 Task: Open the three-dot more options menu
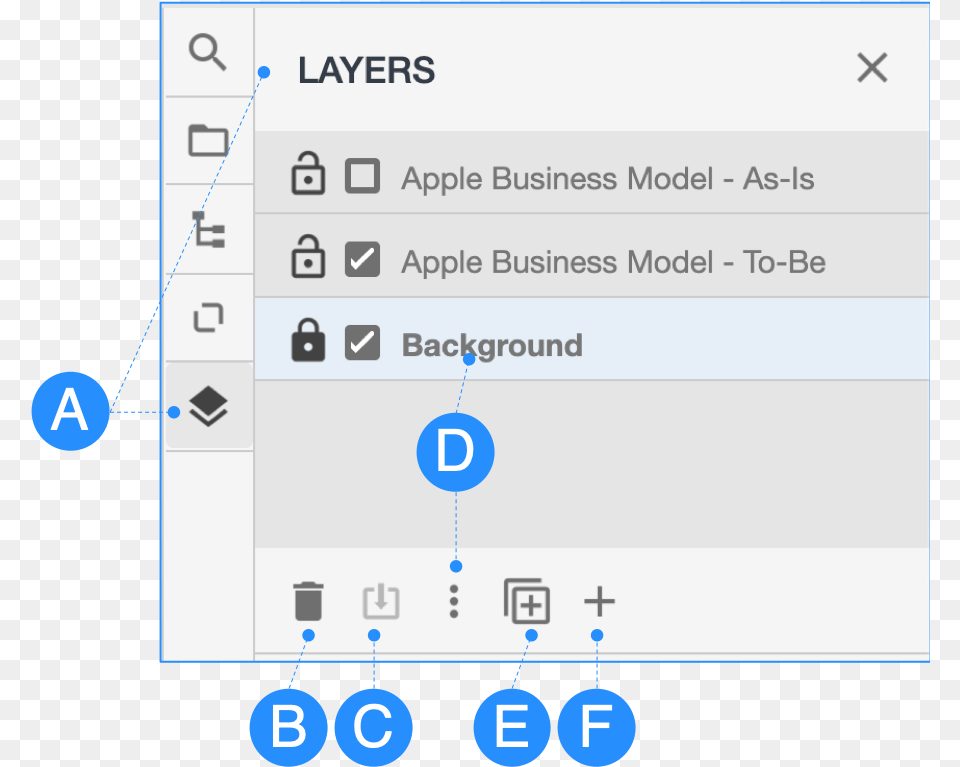tap(454, 601)
